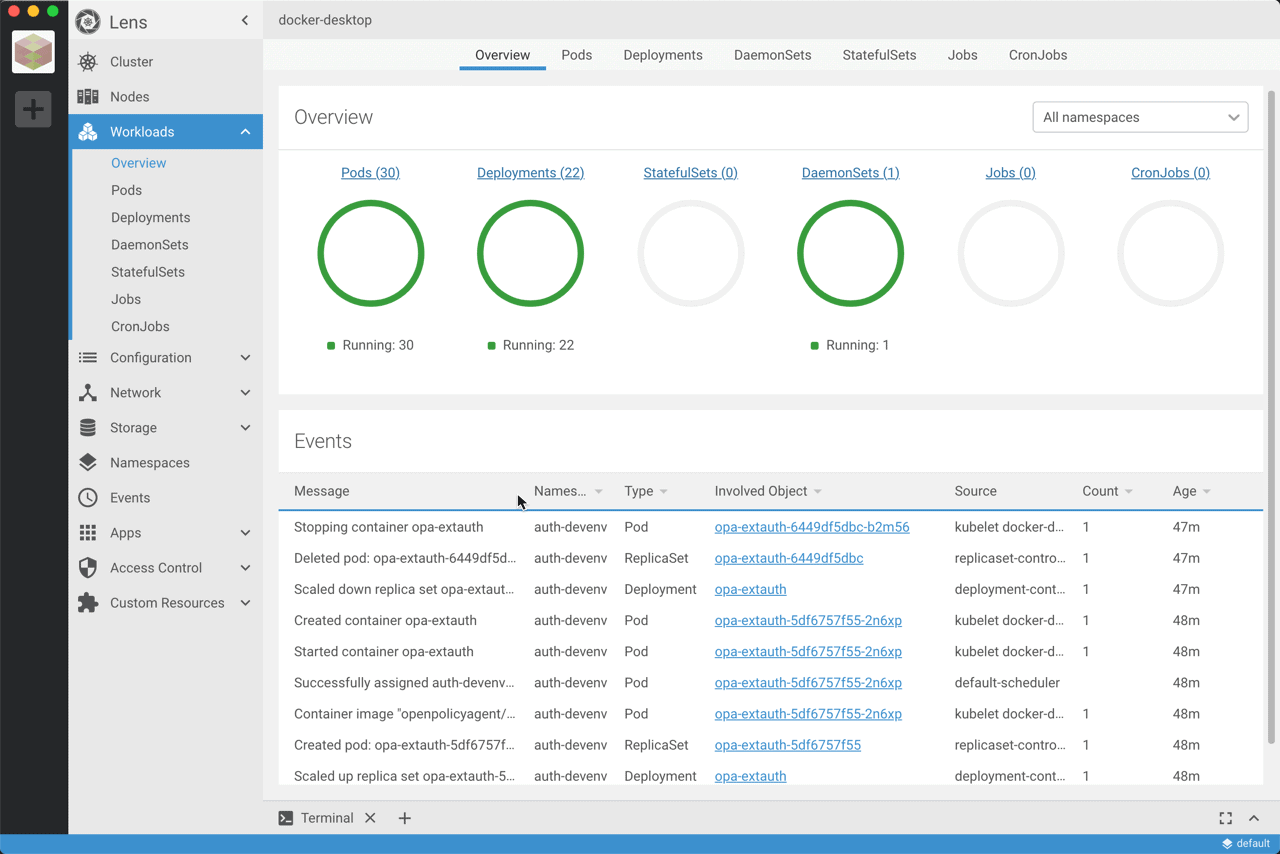Image resolution: width=1280 pixels, height=854 pixels.
Task: Expand the Access Control section
Action: (x=245, y=568)
